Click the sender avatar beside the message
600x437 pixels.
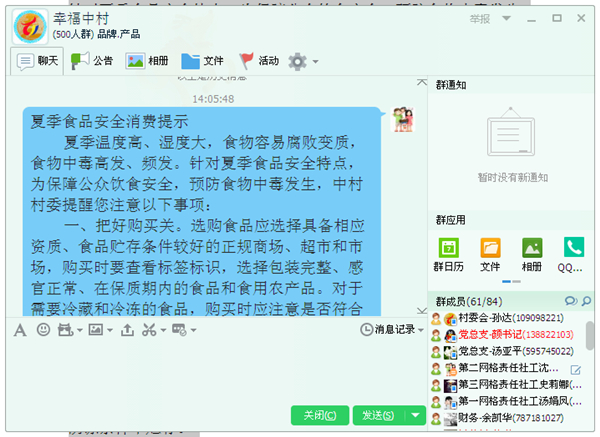(x=403, y=120)
